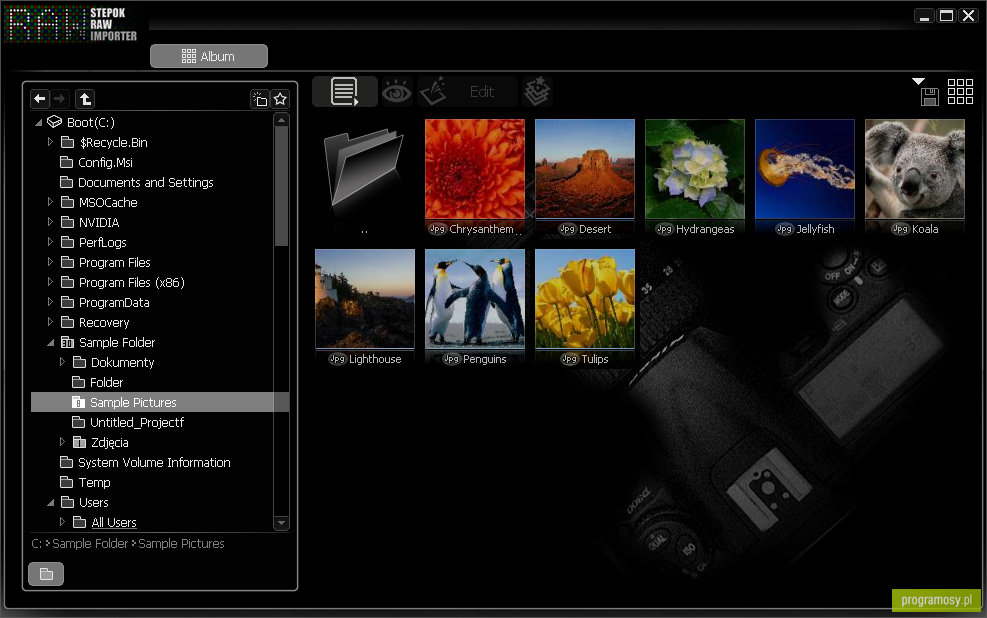Expand ProgramData folder

(50, 302)
